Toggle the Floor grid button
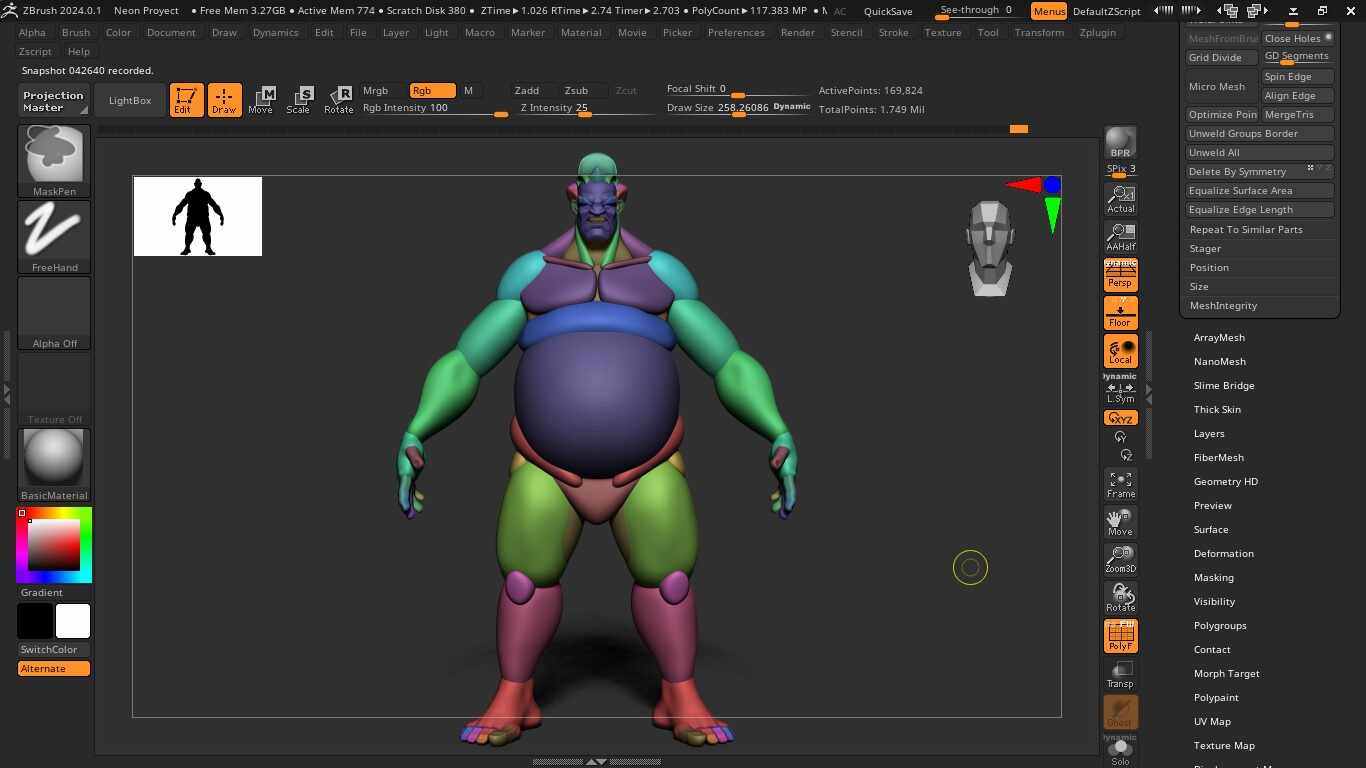The image size is (1366, 768). pos(1120,313)
